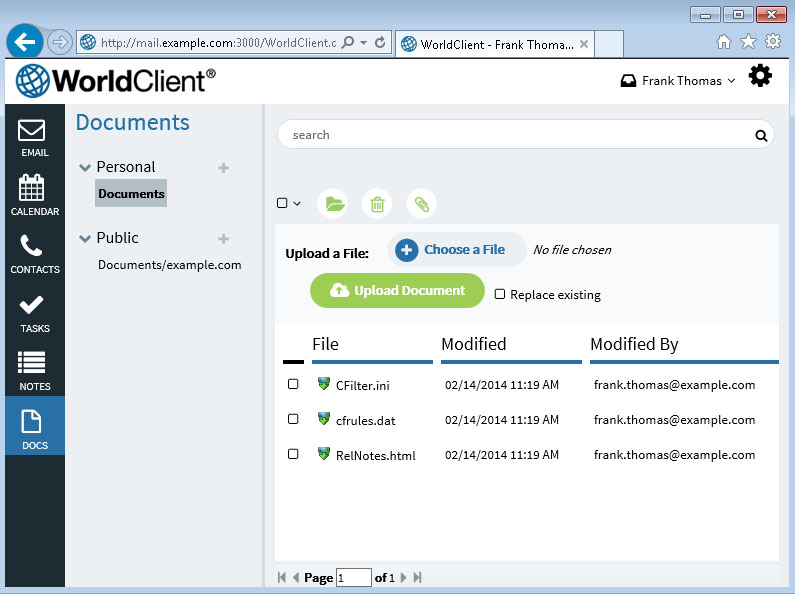Open the Frank Thomas account dropdown
This screenshot has width=795, height=594.
point(679,81)
